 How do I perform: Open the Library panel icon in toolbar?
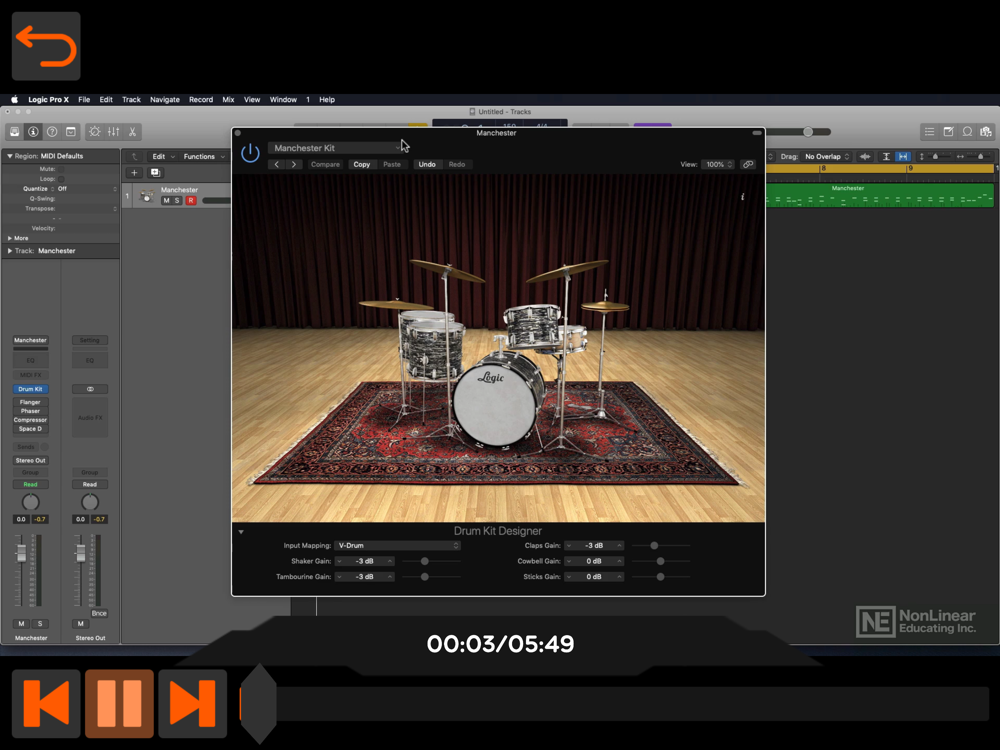(15, 132)
